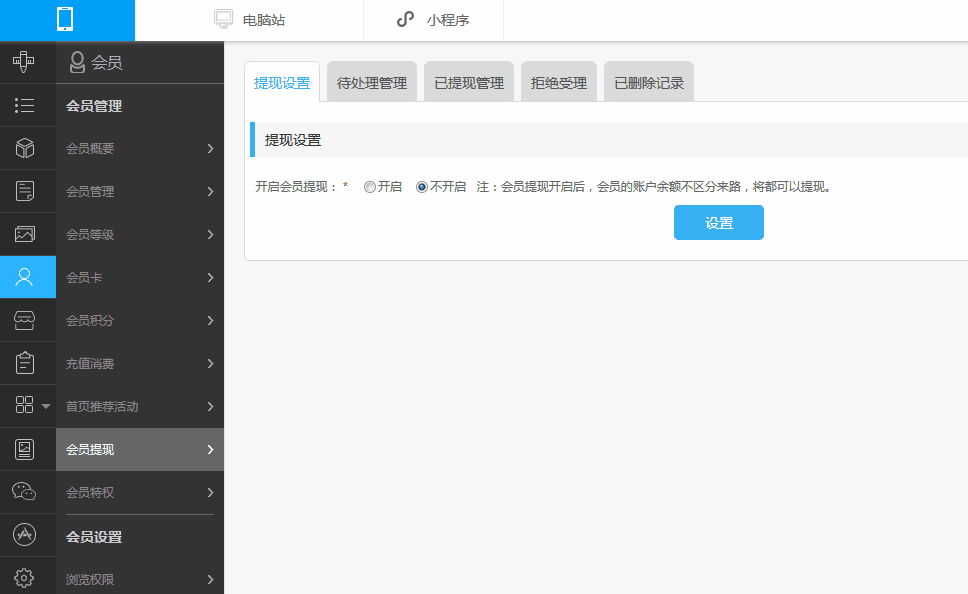Expand 会员管理 submenu chevron
Image resolution: width=968 pixels, height=594 pixels.
211,192
